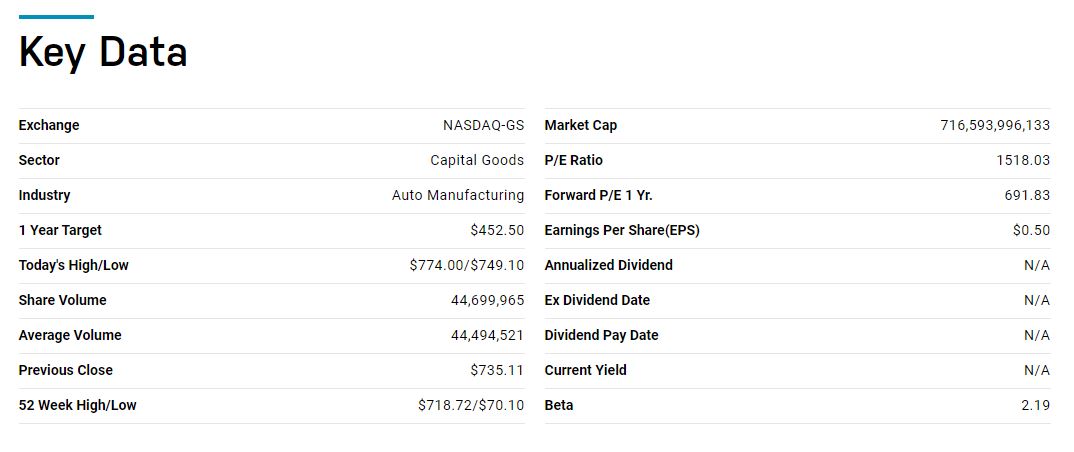Click the Beta value 2.19
Image resolution: width=1074 pixels, height=452 pixels.
pyautogui.click(x=1036, y=406)
